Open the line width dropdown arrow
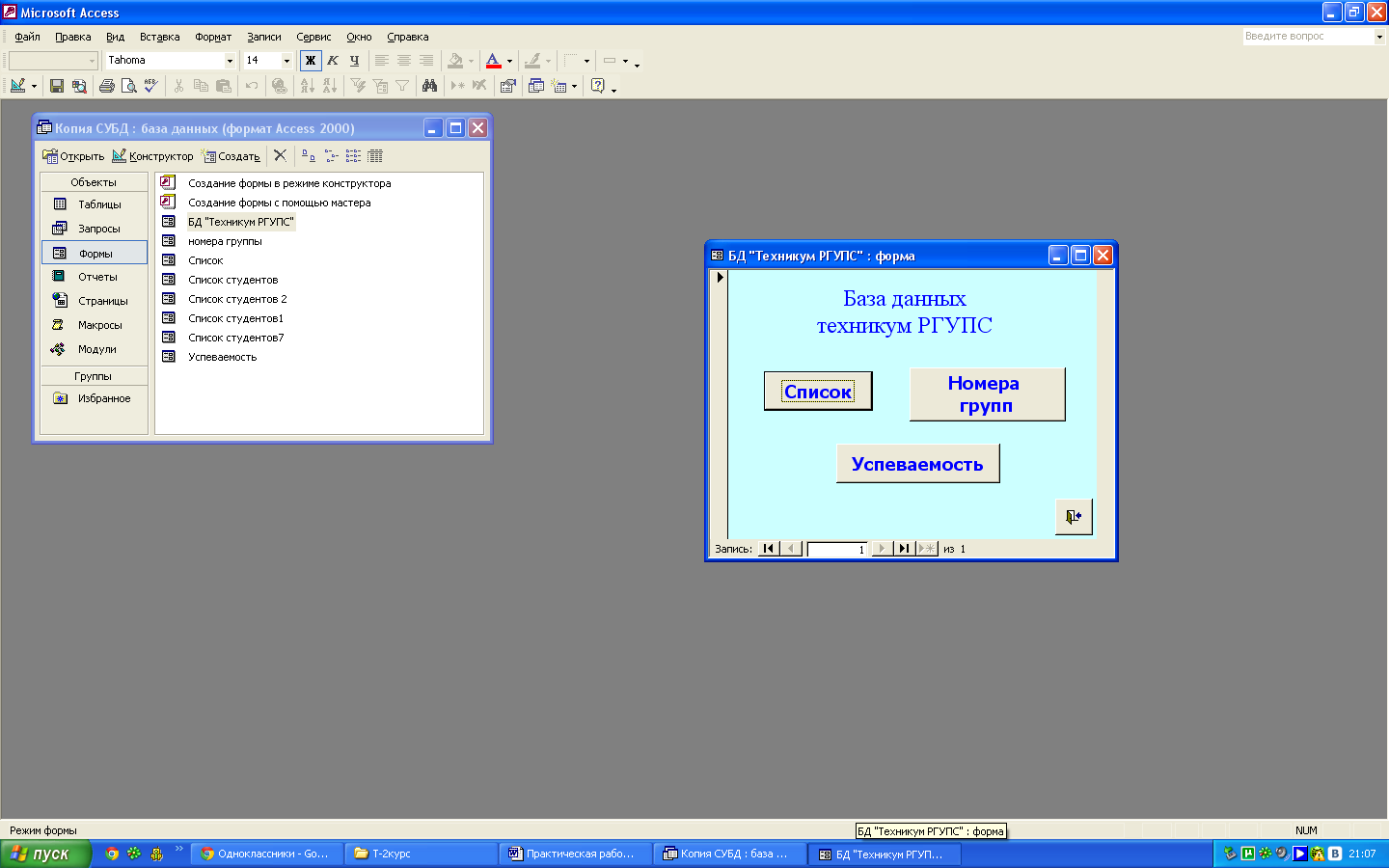 click(x=625, y=61)
